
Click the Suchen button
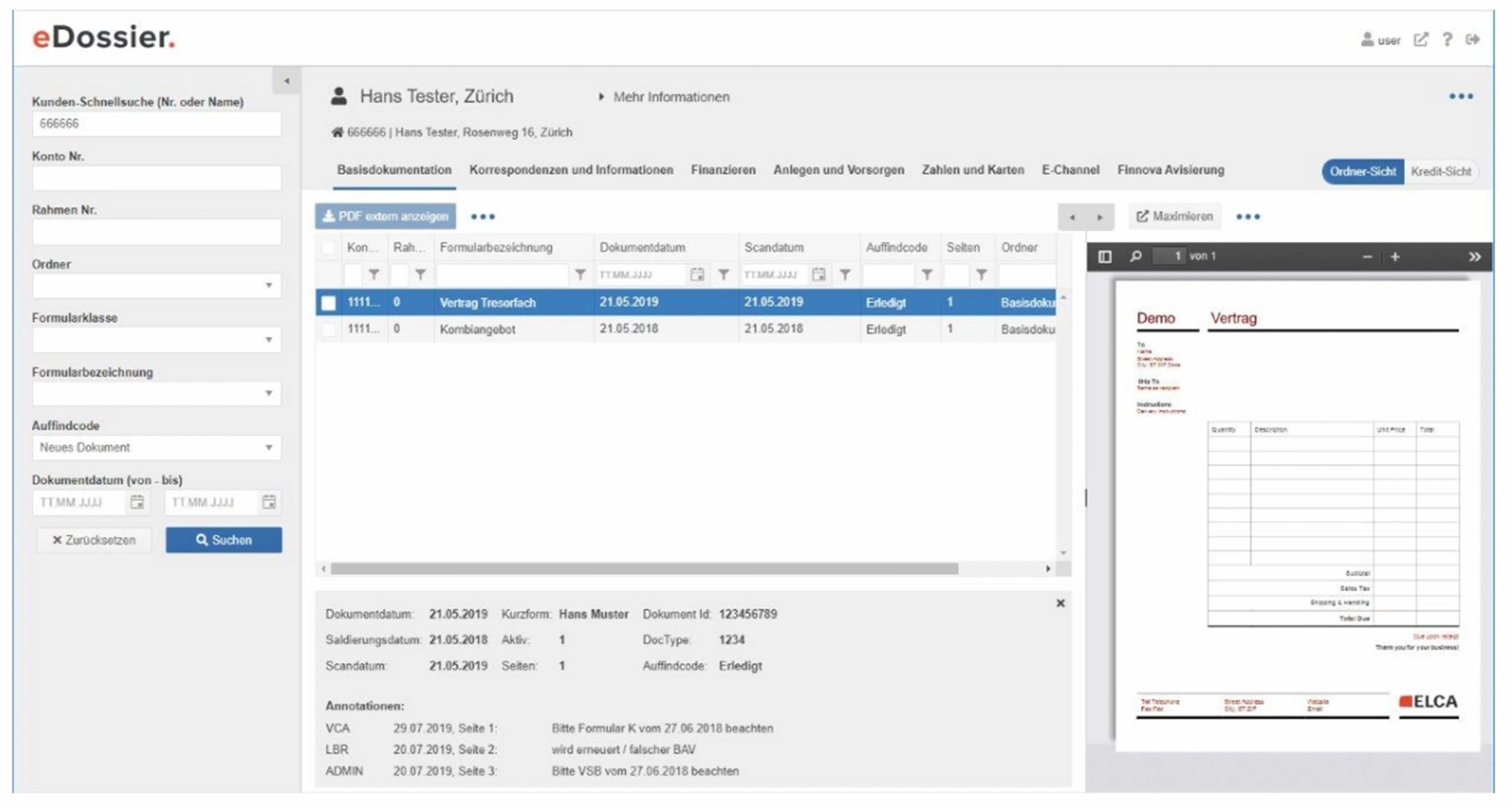pos(224,540)
